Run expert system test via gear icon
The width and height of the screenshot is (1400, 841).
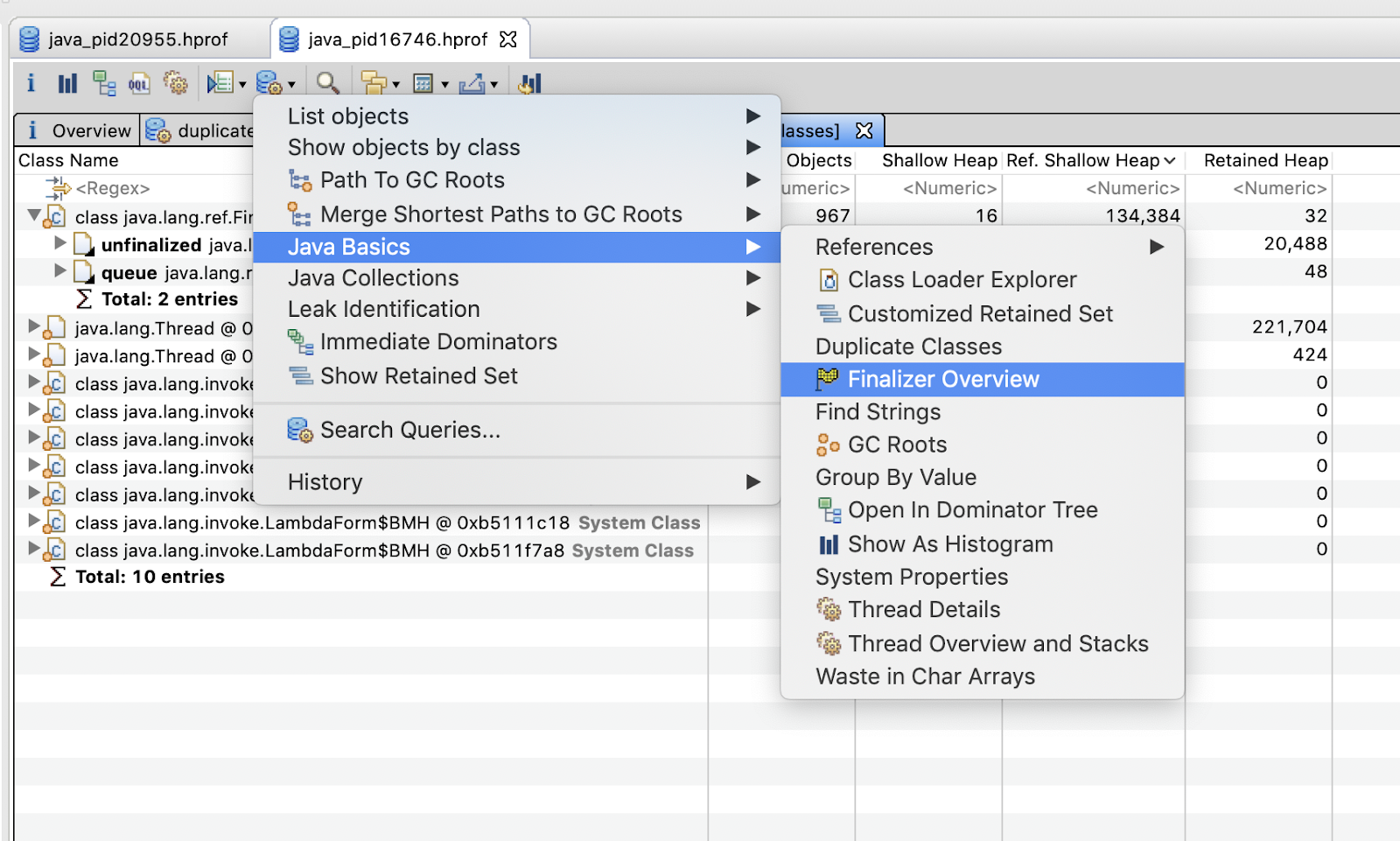point(176,82)
